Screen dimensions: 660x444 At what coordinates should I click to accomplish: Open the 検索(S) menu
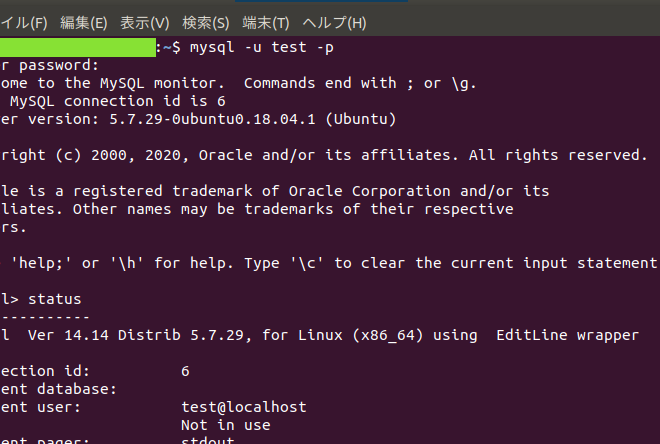[x=205, y=22]
